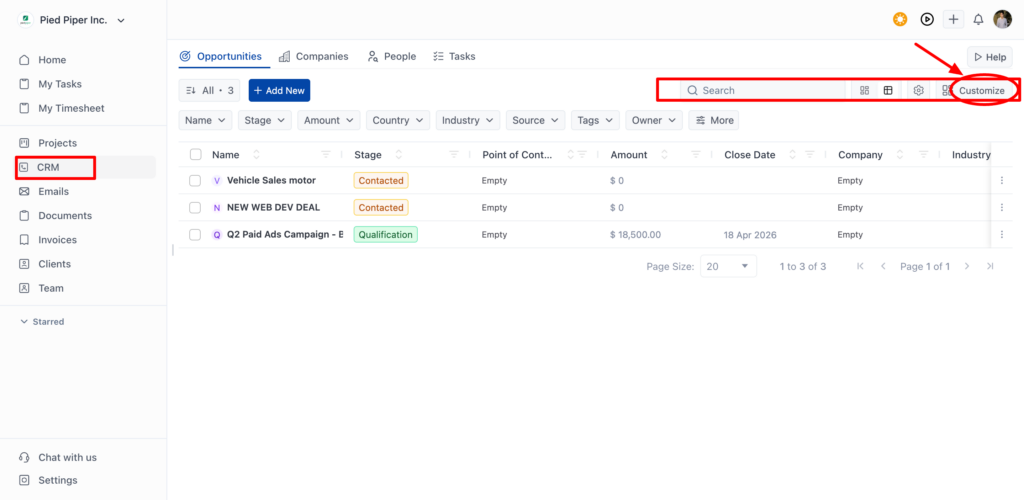Screen dimensions: 1024x500
Task: Open the Close Date column filter icon
Action: click(x=810, y=155)
